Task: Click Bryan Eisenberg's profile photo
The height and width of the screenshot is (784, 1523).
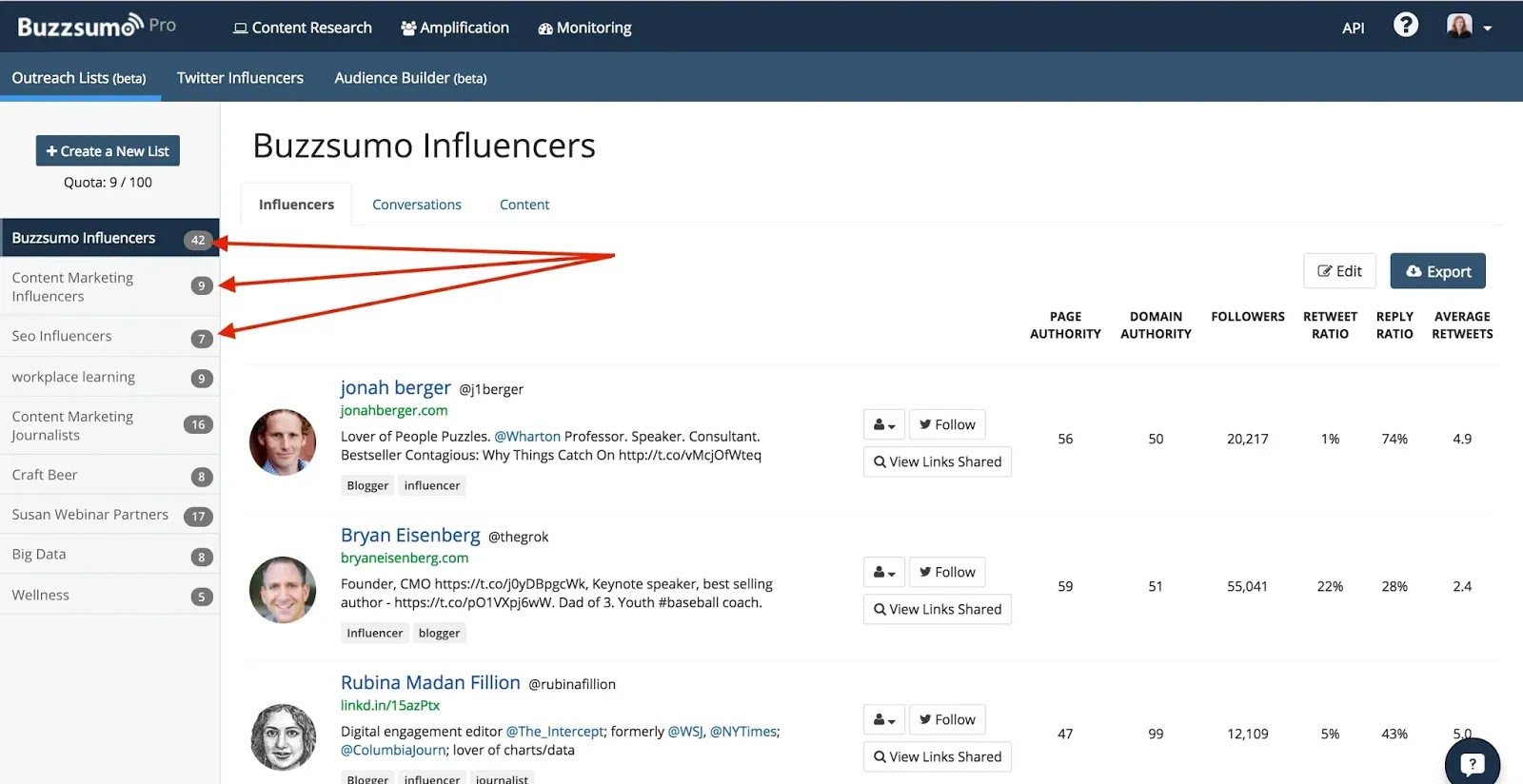Action: pos(283,590)
